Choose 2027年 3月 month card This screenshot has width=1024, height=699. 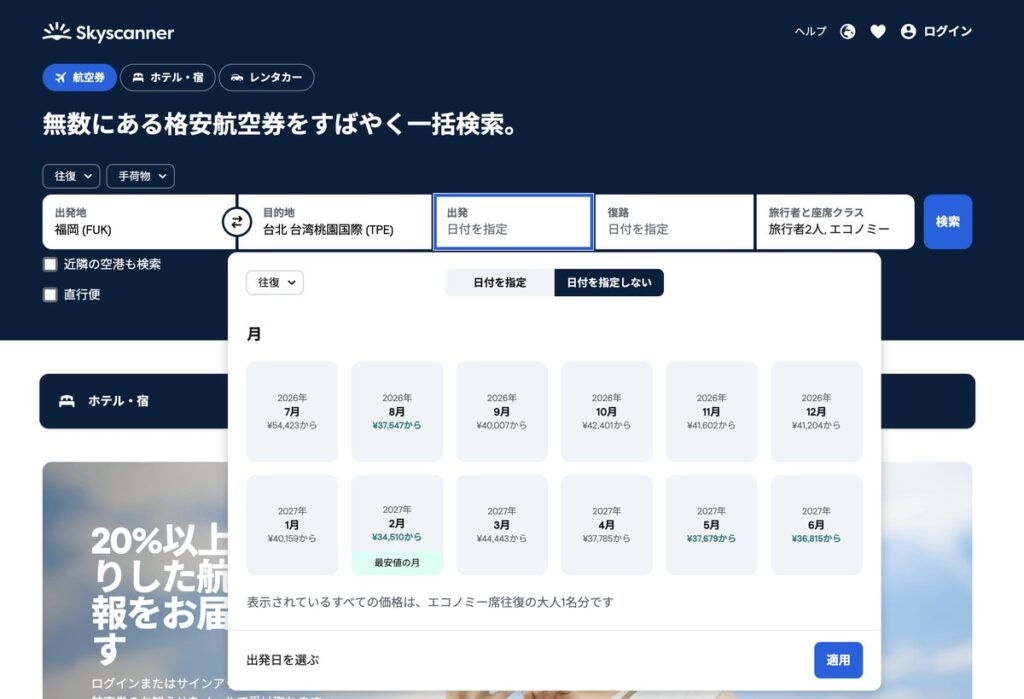(502, 525)
